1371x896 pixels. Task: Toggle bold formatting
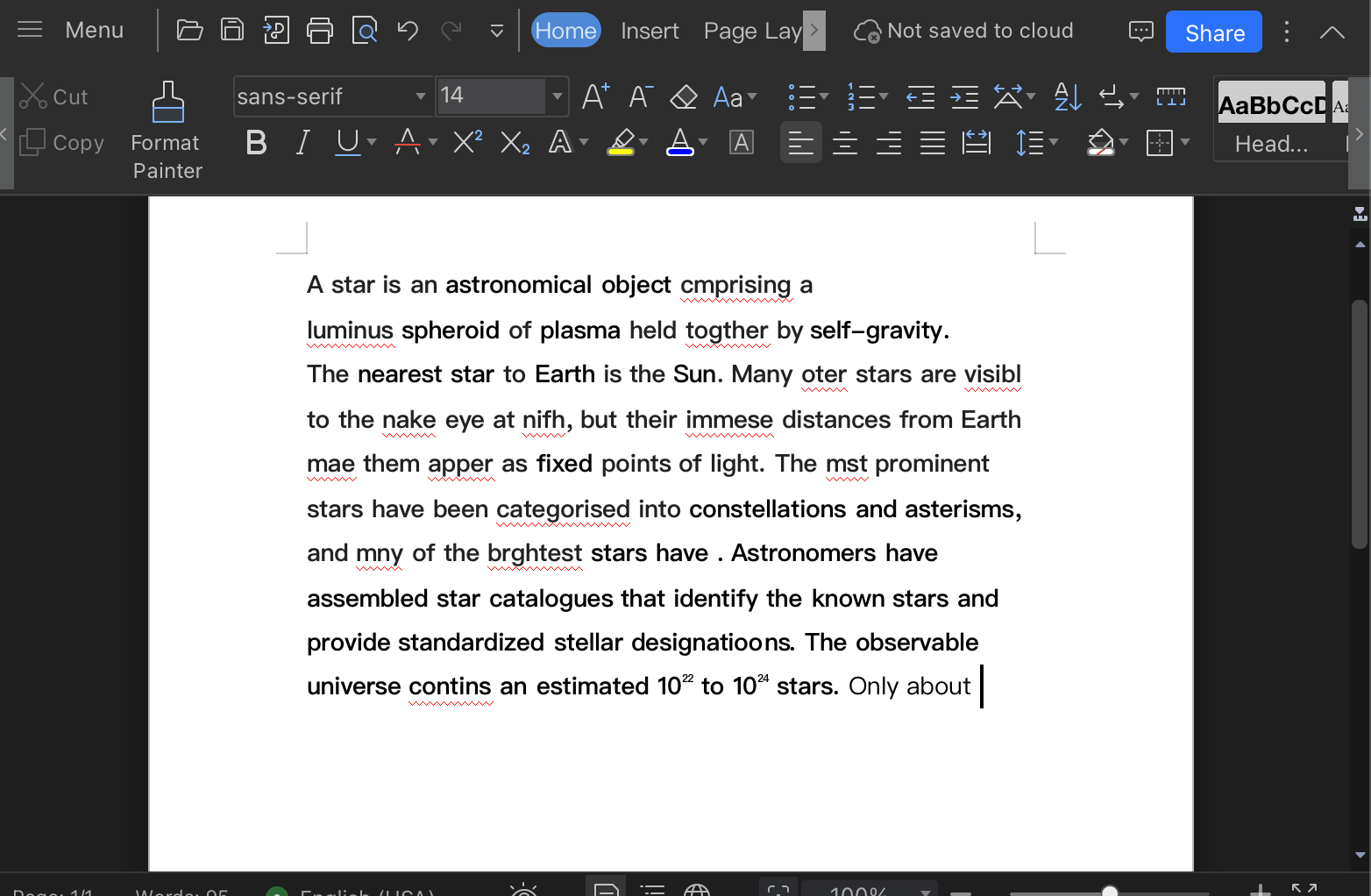pyautogui.click(x=256, y=142)
